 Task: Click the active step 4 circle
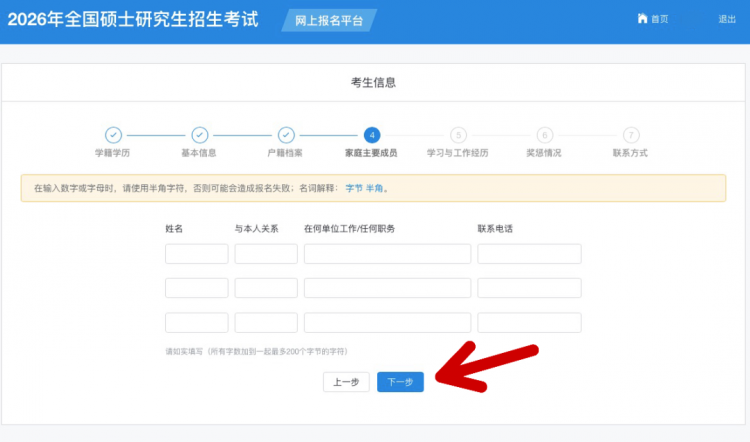coord(371,135)
